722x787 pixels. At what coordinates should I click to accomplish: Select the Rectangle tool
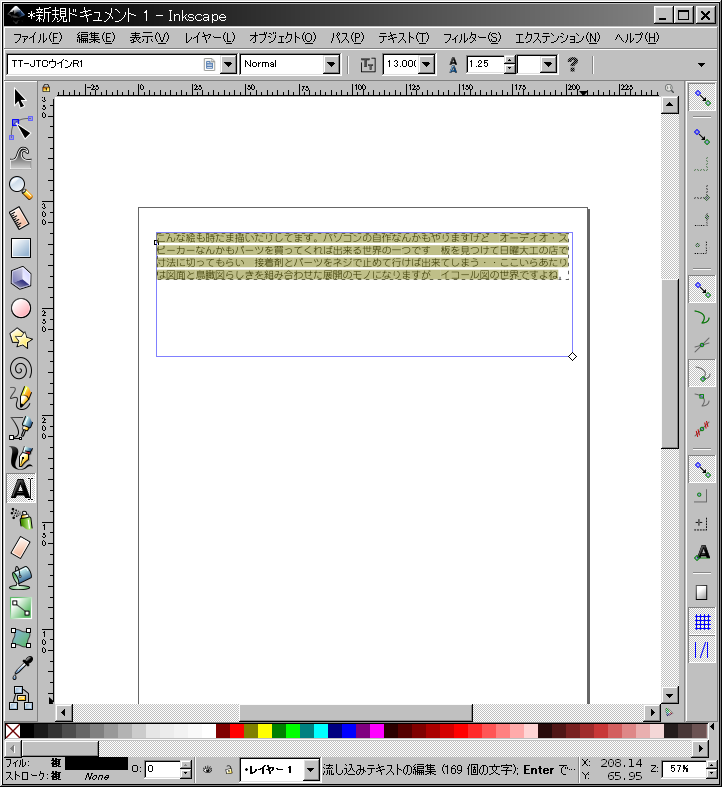coord(20,248)
